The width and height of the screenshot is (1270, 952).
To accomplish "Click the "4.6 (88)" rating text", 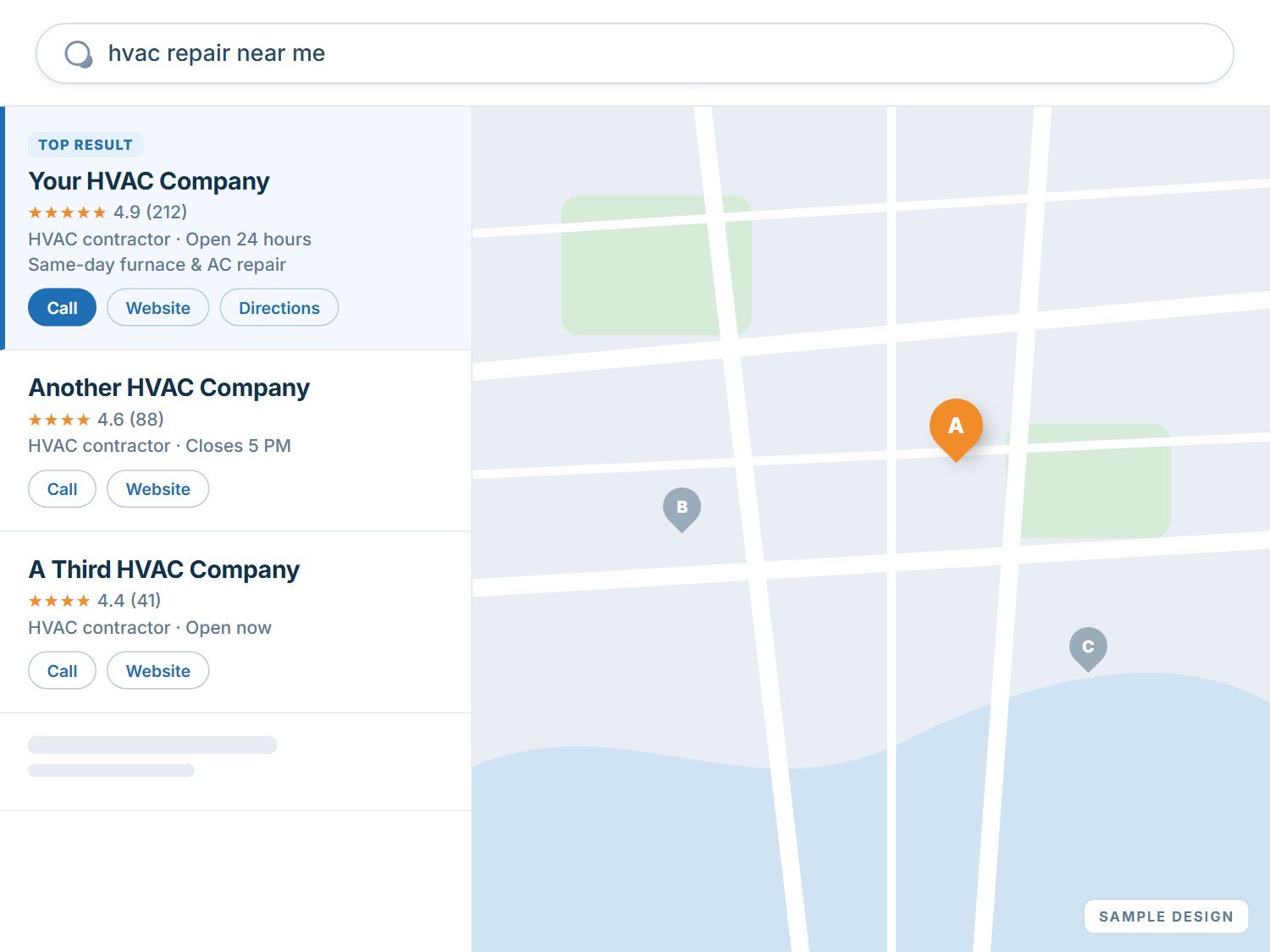I will tap(130, 419).
